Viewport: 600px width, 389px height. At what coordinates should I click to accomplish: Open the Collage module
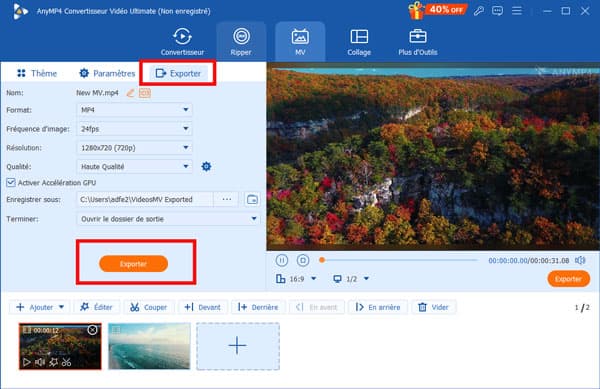(x=359, y=41)
